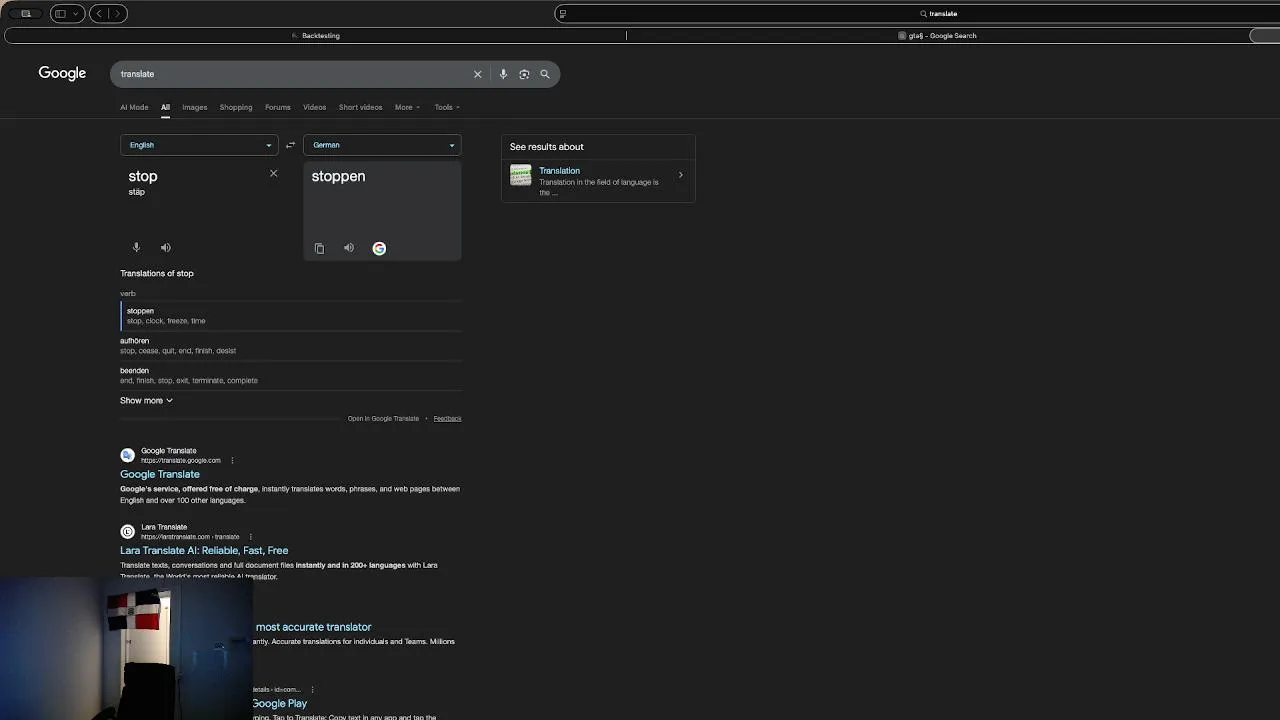
Task: Switch to Short videos tab
Action: click(x=360, y=107)
